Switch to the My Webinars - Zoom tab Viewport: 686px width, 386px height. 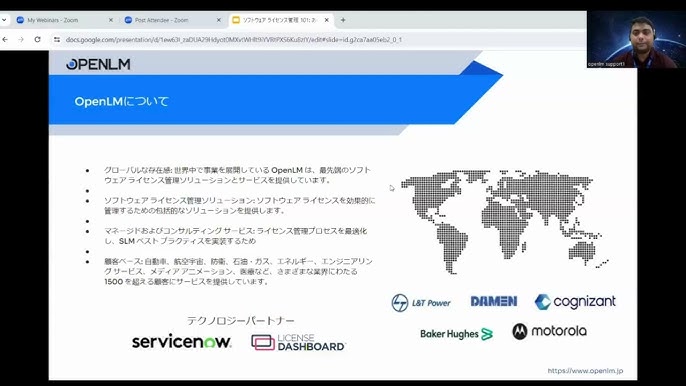point(64,20)
